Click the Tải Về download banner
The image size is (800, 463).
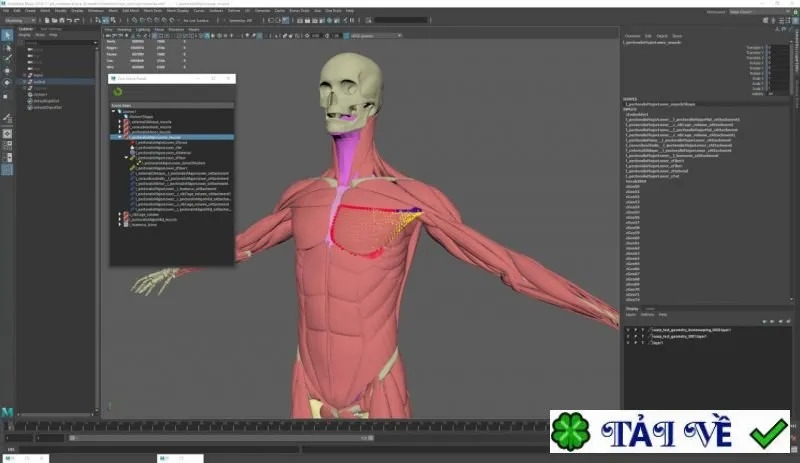669,431
